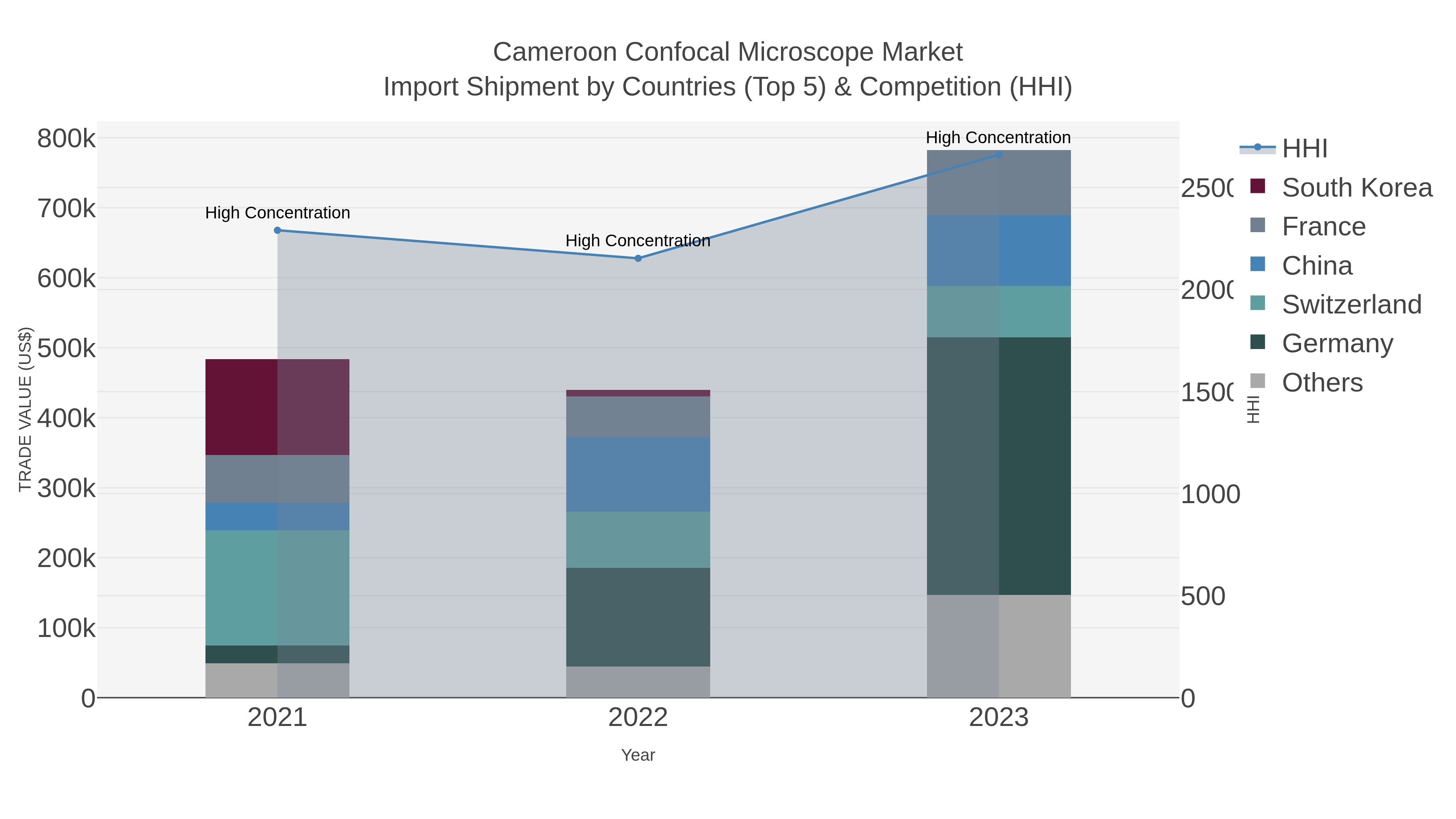Click Germany segment of 2023 bar
The image size is (1456, 819).
pos(999,466)
